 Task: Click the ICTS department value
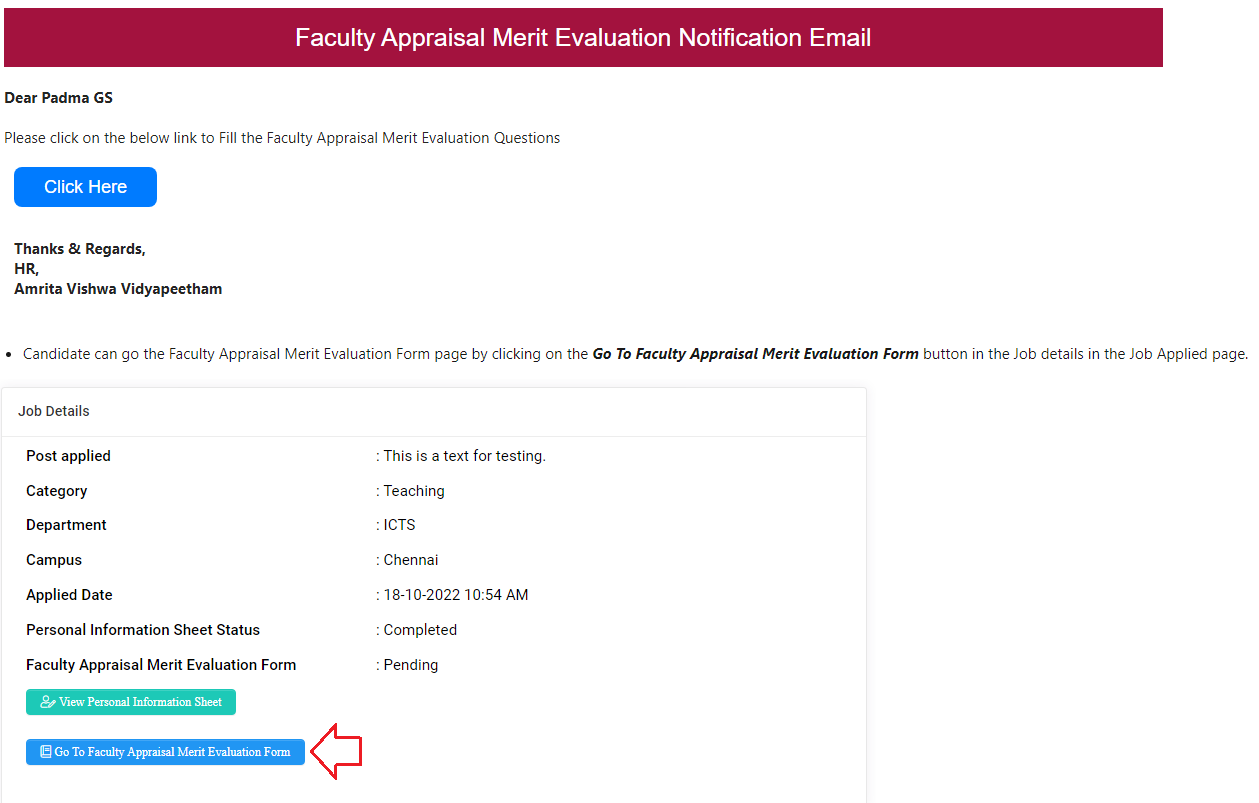(399, 525)
